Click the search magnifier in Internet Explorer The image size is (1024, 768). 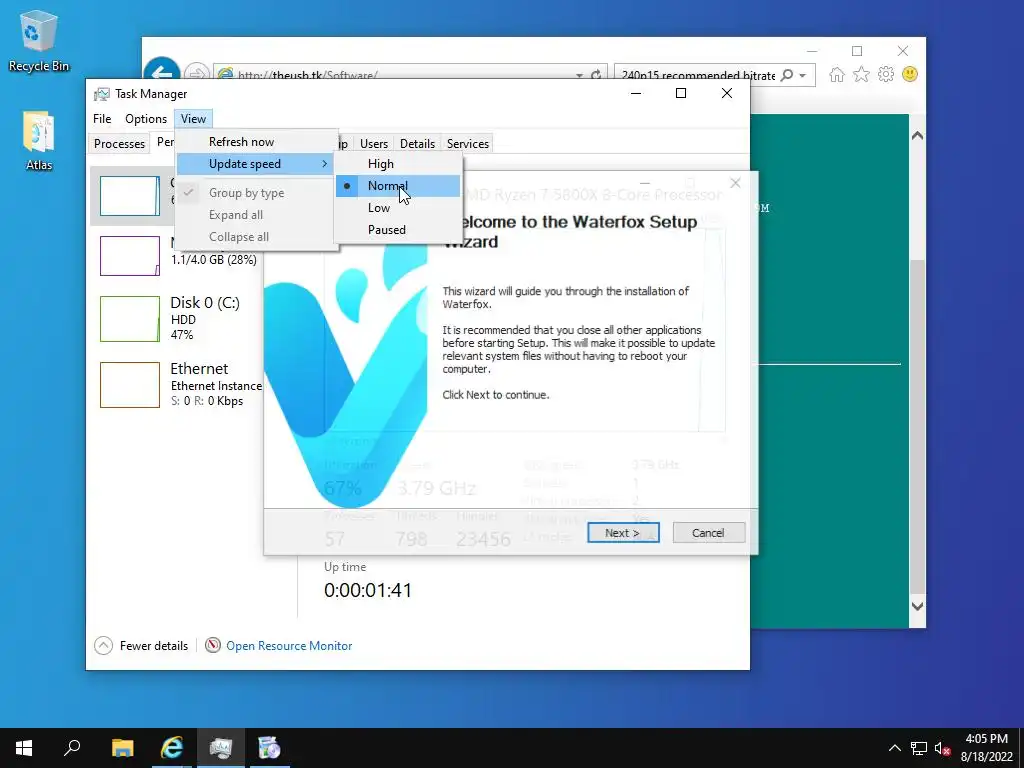click(787, 75)
